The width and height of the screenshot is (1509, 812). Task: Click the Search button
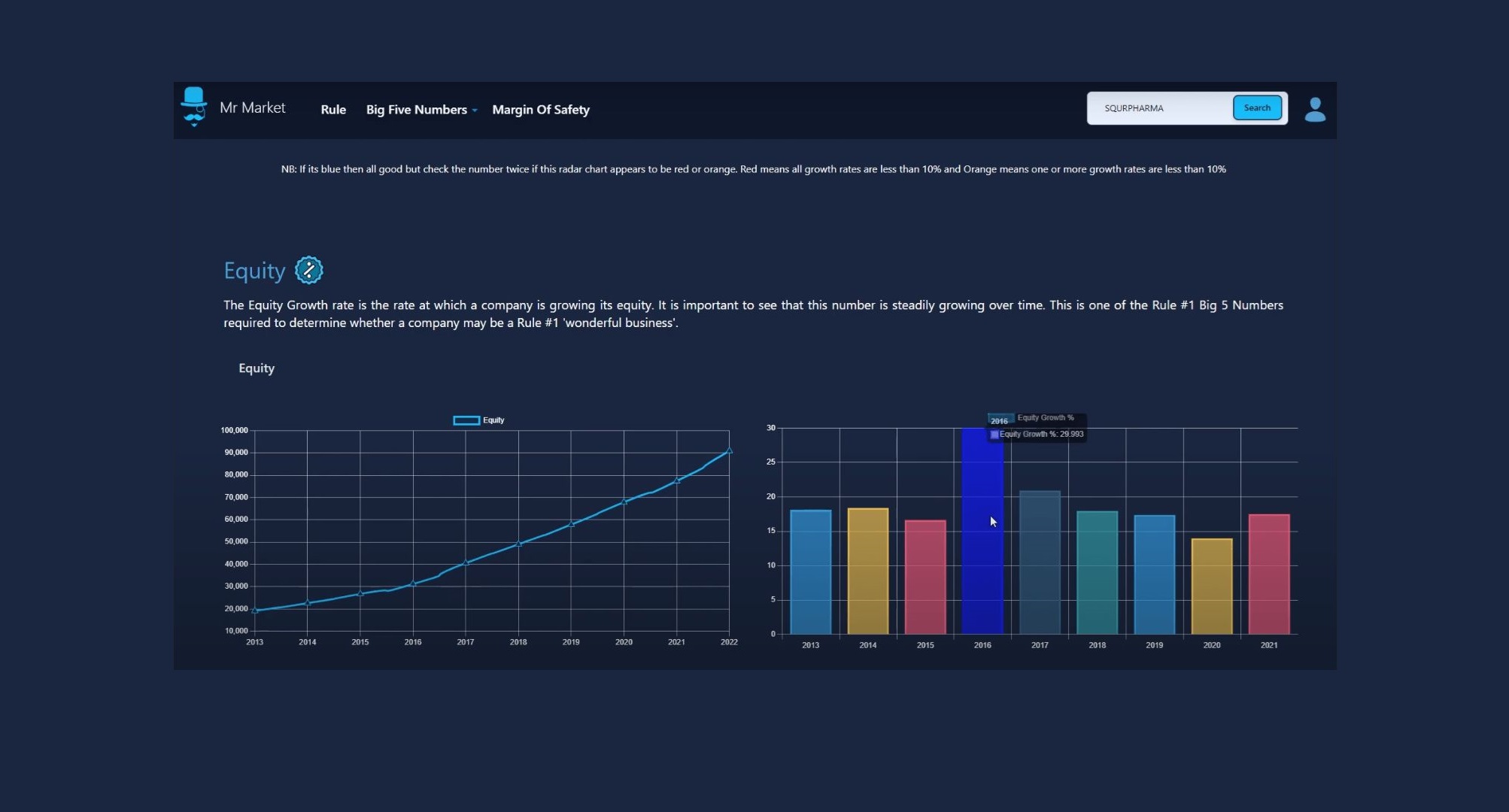click(1256, 108)
